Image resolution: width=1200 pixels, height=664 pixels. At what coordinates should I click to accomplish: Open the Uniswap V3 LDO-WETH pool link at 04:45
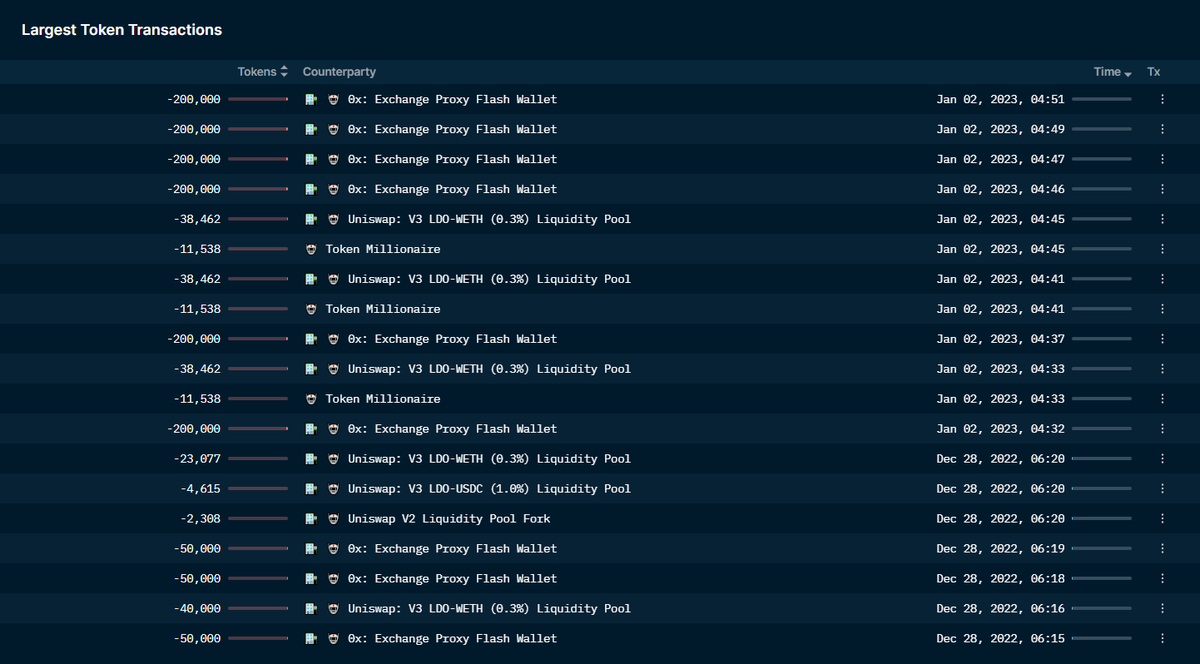coord(489,219)
